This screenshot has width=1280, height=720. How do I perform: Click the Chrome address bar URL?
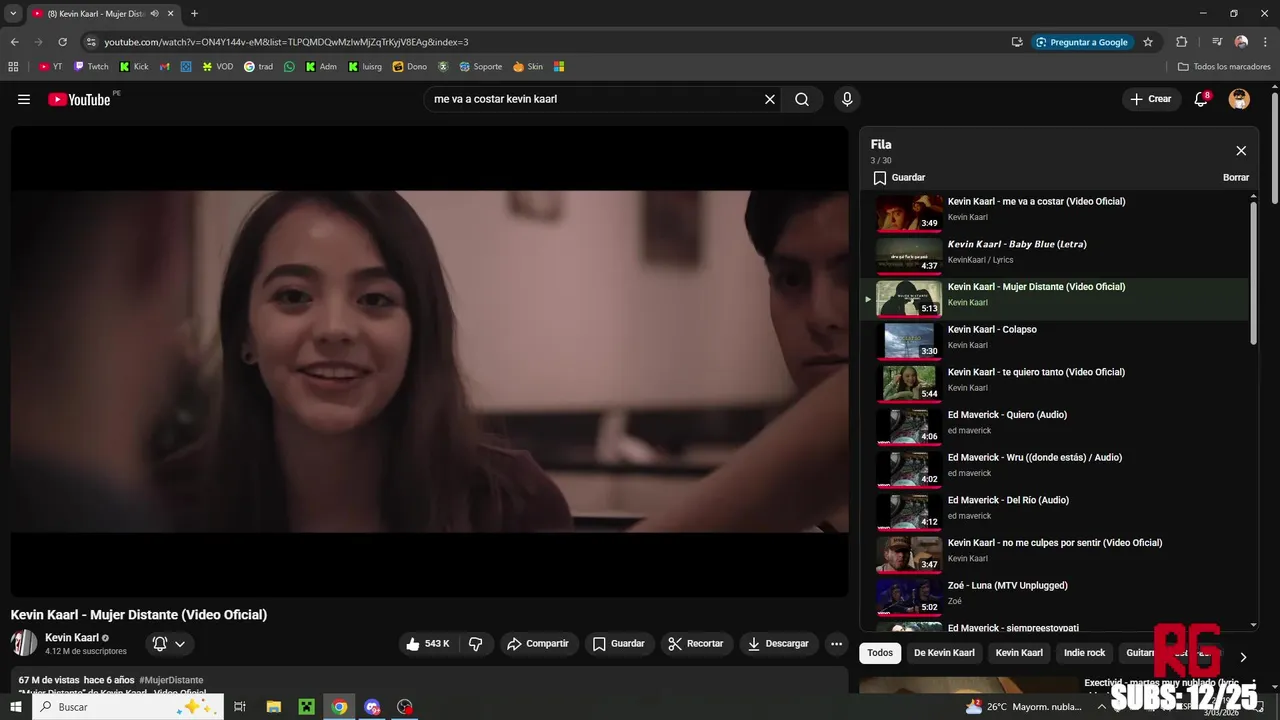[x=286, y=42]
